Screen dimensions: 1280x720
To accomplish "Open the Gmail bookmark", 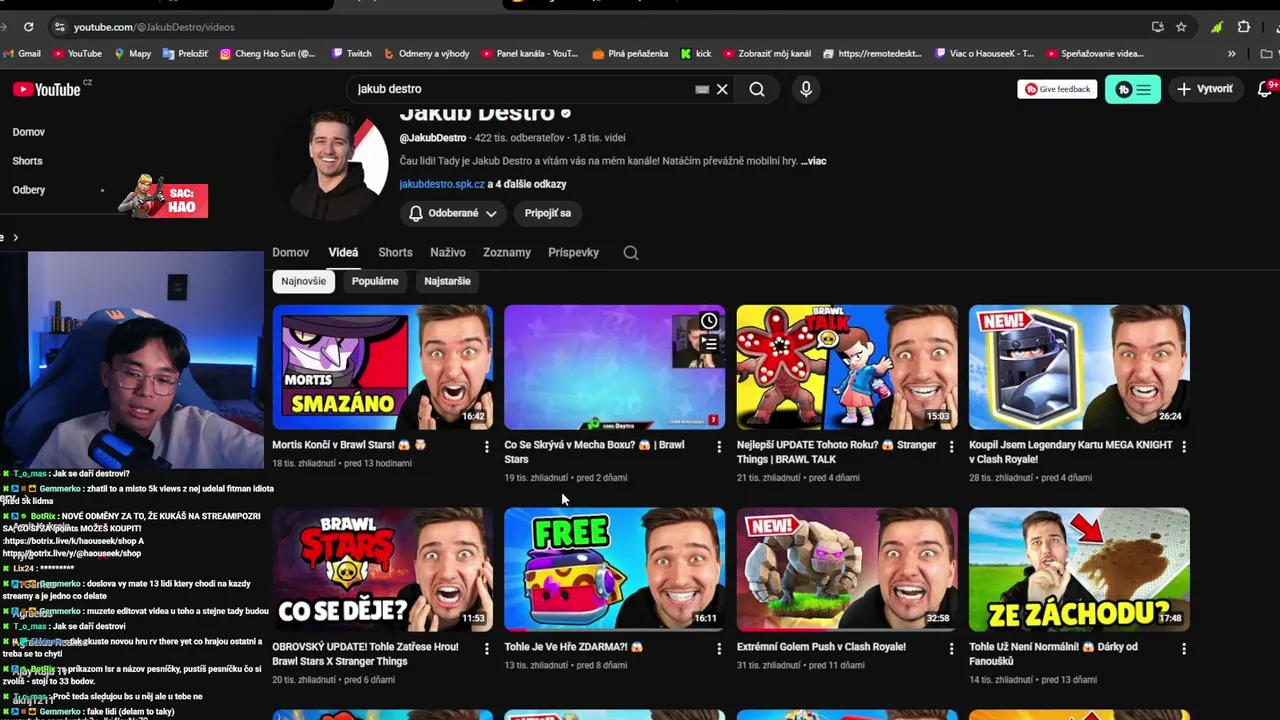I will (22, 54).
